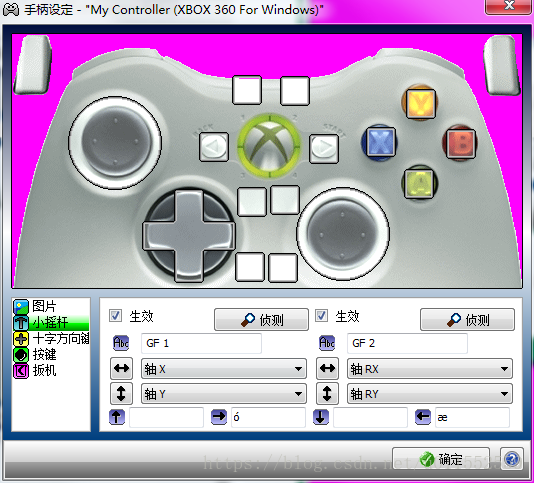
Task: Click the yellow Y button on controller
Action: tap(421, 104)
